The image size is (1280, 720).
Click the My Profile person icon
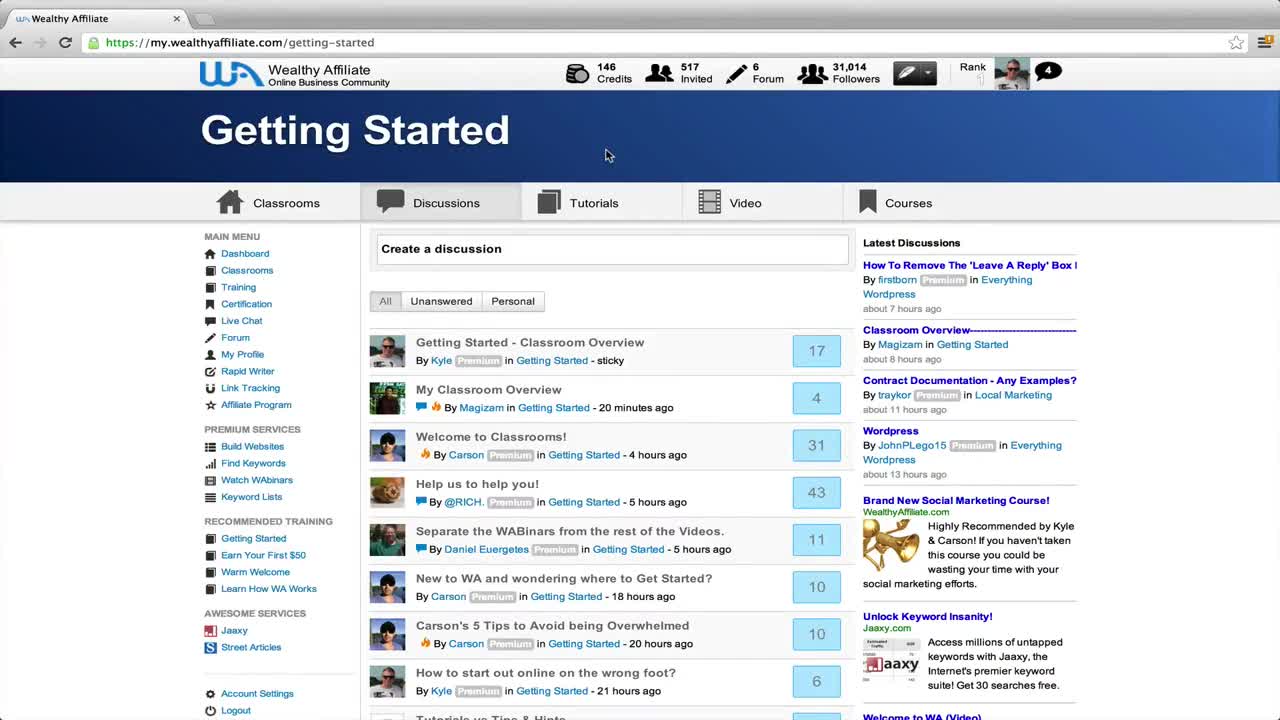pyautogui.click(x=210, y=355)
